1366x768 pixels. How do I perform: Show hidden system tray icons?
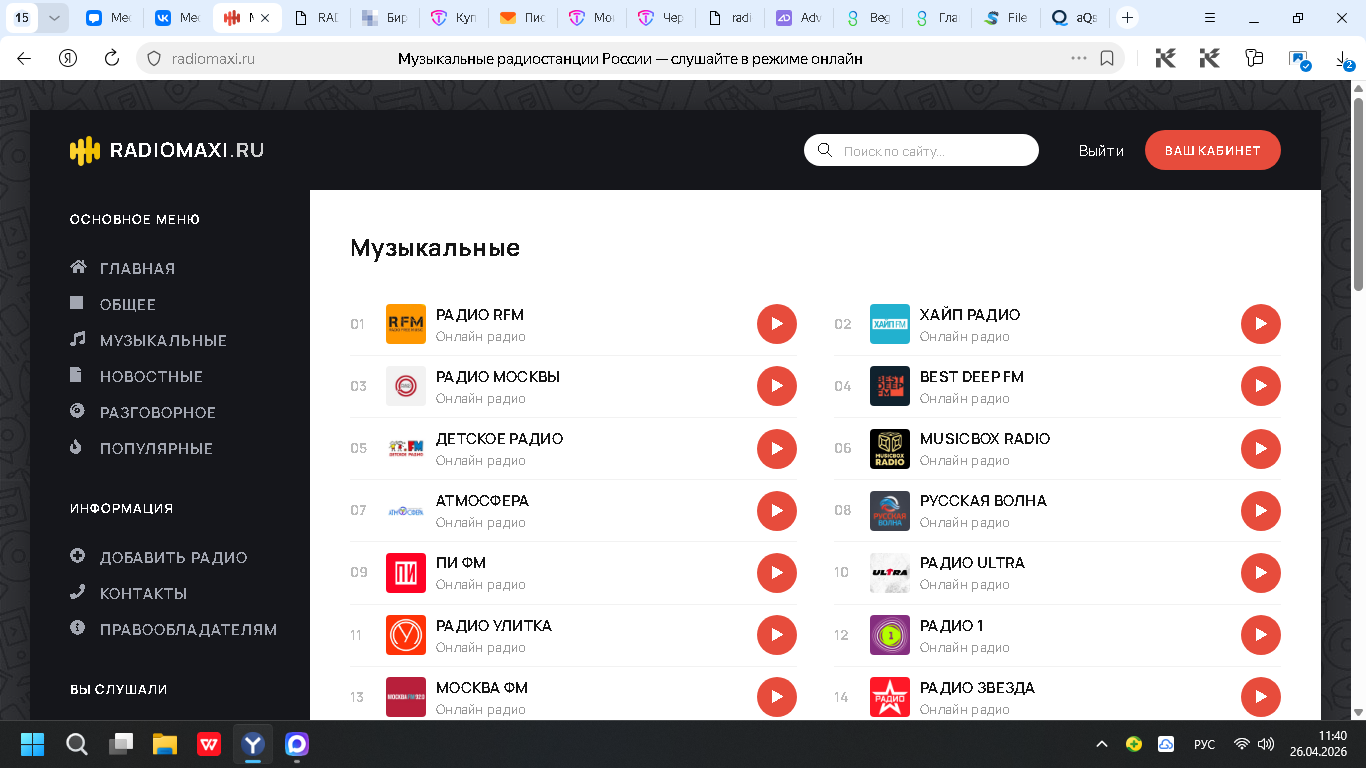click(1102, 744)
